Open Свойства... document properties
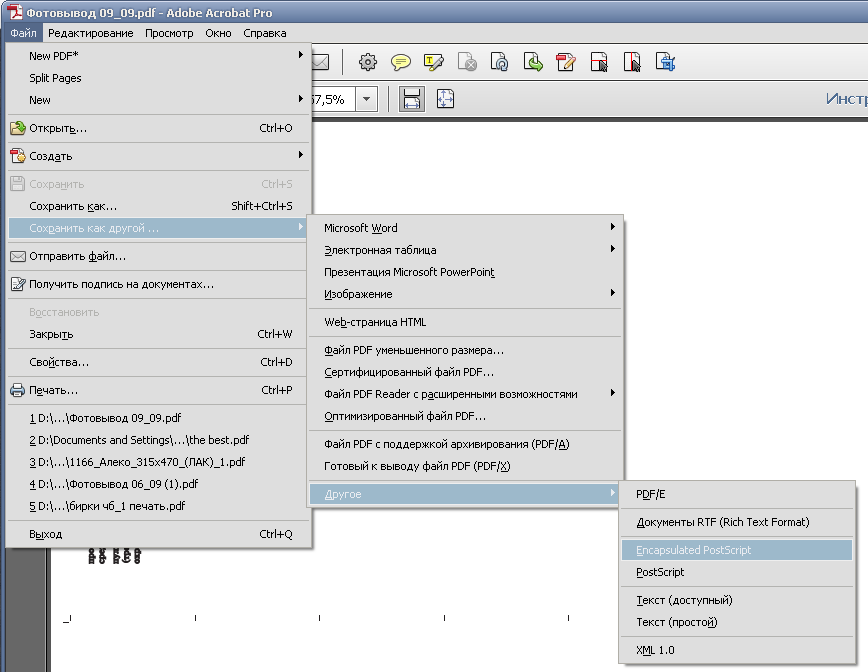The image size is (868, 672). (x=158, y=362)
